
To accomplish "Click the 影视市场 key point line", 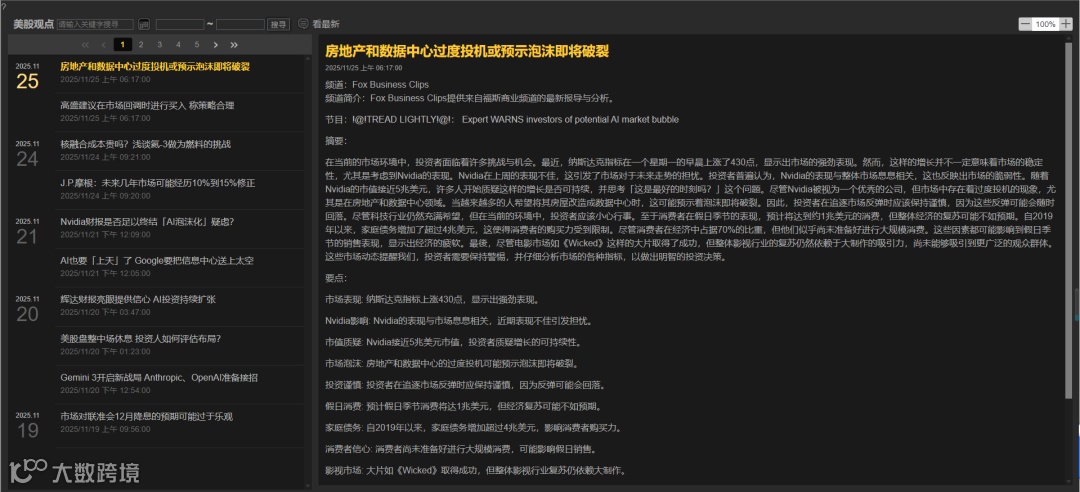I will (x=476, y=471).
